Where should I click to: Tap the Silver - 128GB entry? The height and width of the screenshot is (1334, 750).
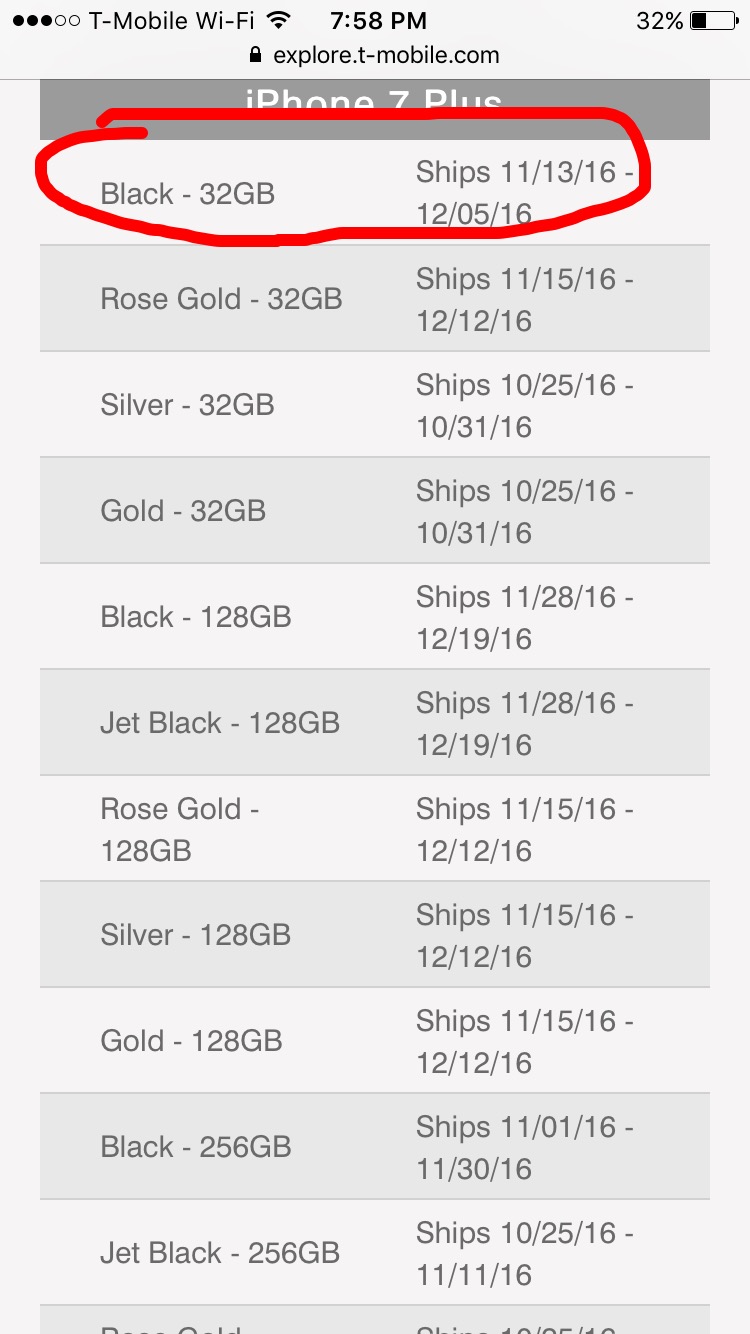pos(375,935)
